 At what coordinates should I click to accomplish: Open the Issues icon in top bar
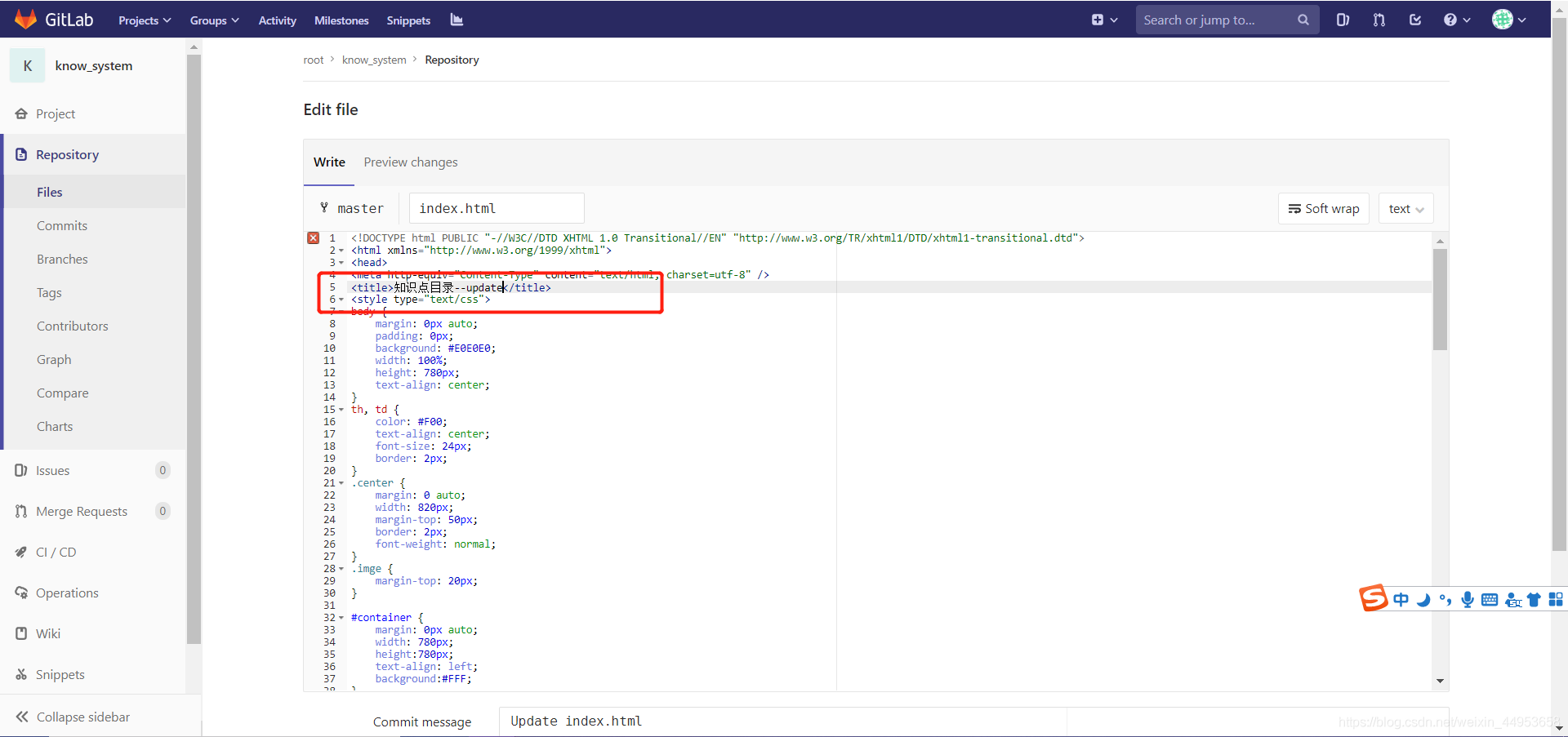pos(1343,20)
